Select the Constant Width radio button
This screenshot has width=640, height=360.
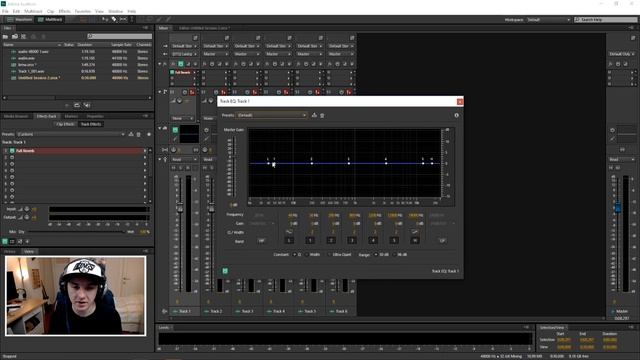[x=307, y=254]
